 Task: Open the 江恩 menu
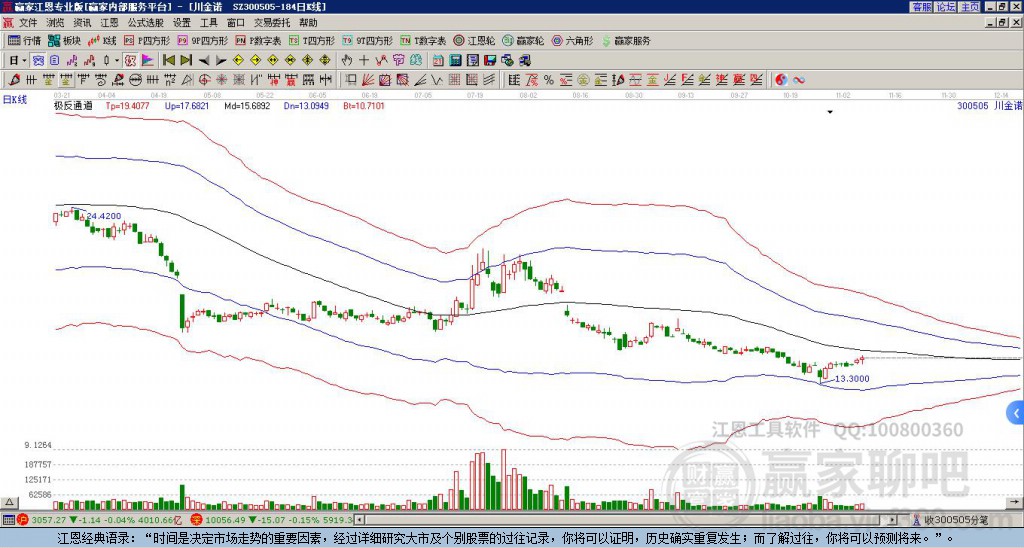pyautogui.click(x=109, y=23)
